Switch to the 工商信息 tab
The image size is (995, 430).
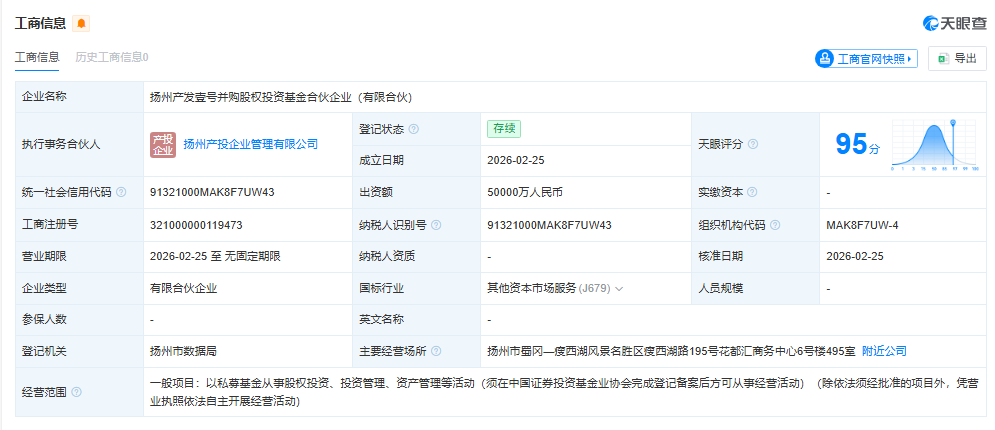coord(37,57)
